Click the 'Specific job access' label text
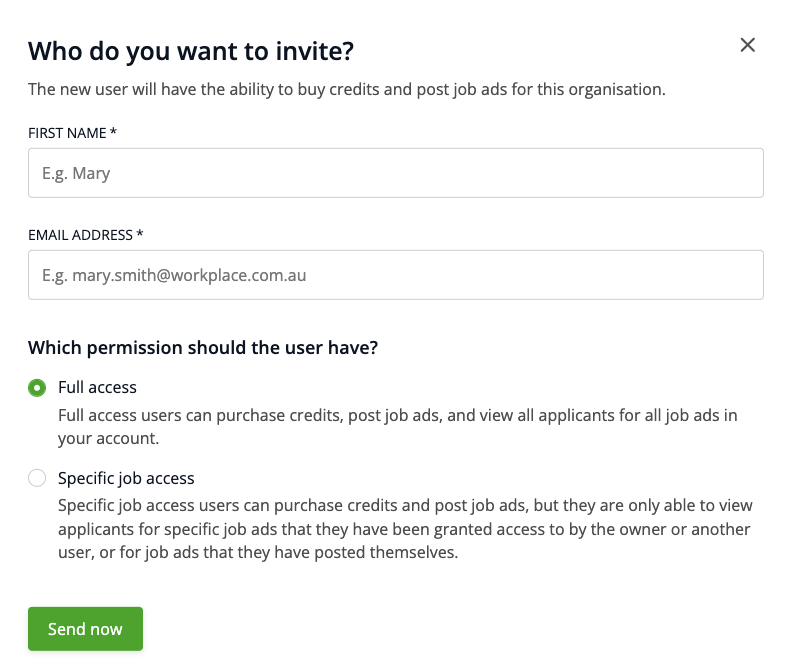The height and width of the screenshot is (672, 791). tap(126, 478)
